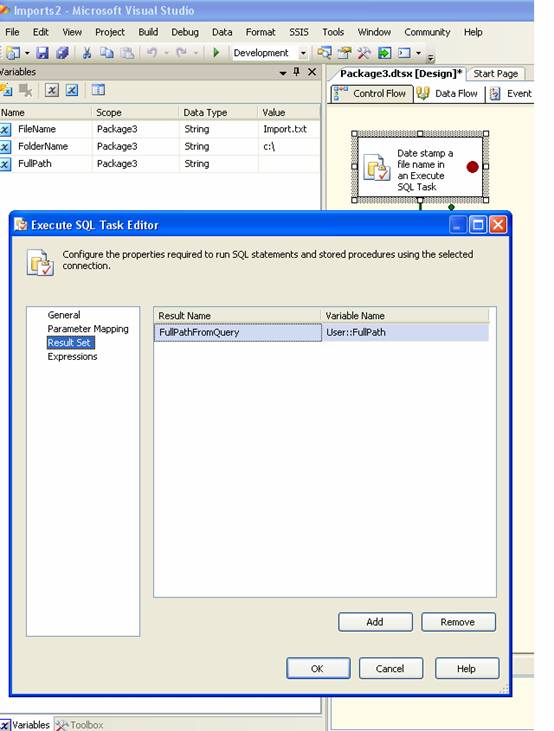The width and height of the screenshot is (554, 731).
Task: Open Properties Window toolbar icon
Action: (x=344, y=53)
